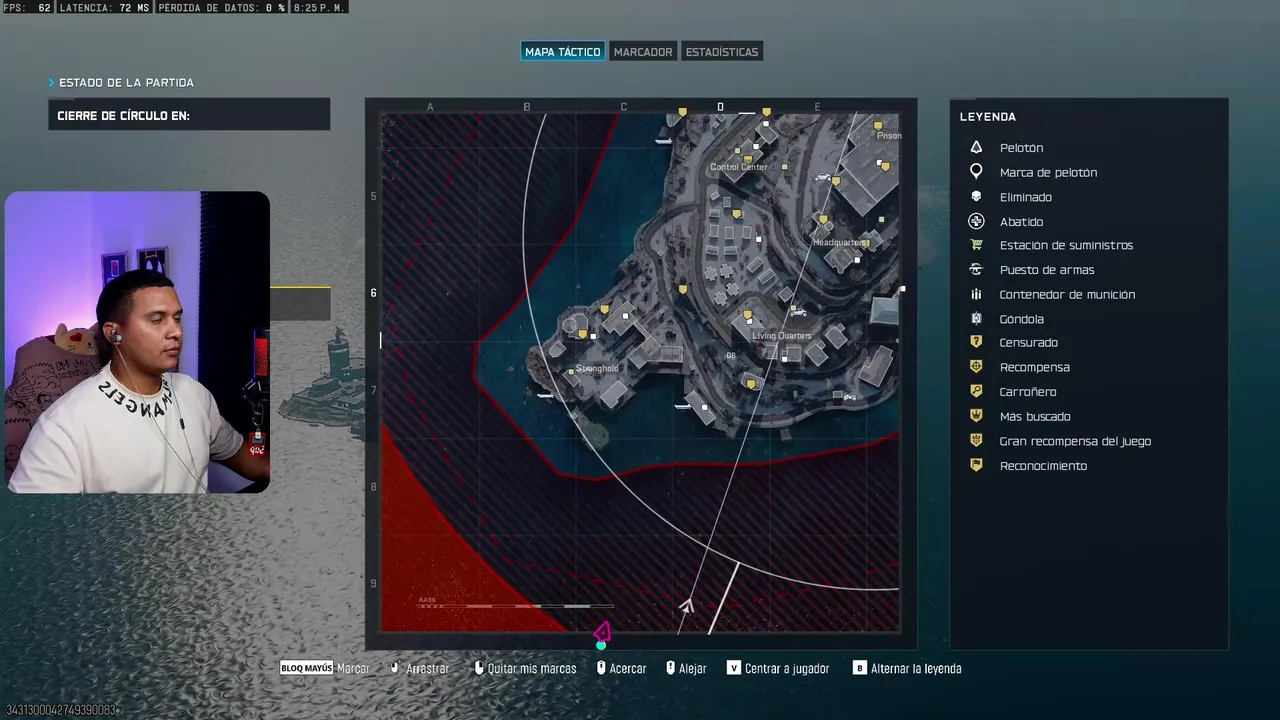The height and width of the screenshot is (720, 1280).
Task: Click Alternar la leyenda
Action: click(x=907, y=668)
